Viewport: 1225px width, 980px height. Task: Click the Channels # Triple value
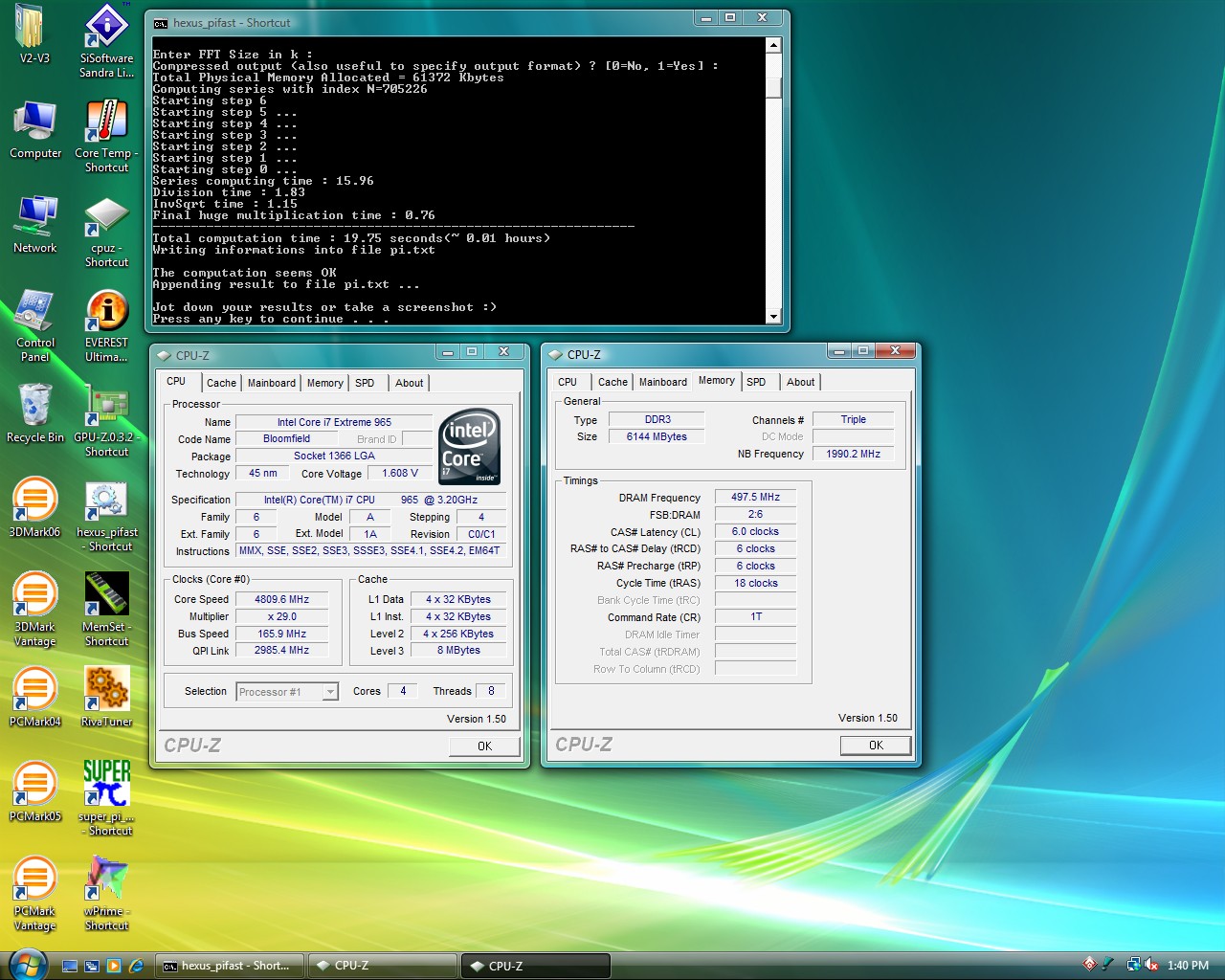[853, 419]
